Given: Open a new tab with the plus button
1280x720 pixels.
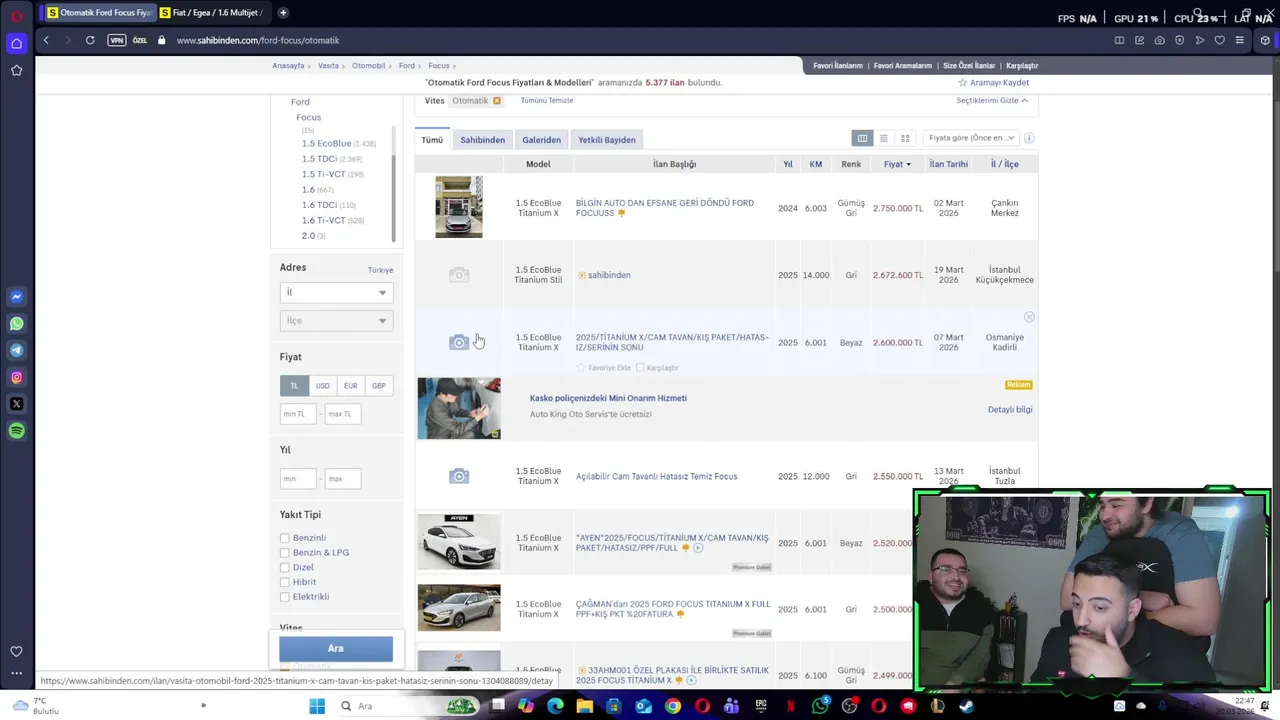Looking at the screenshot, I should (283, 13).
